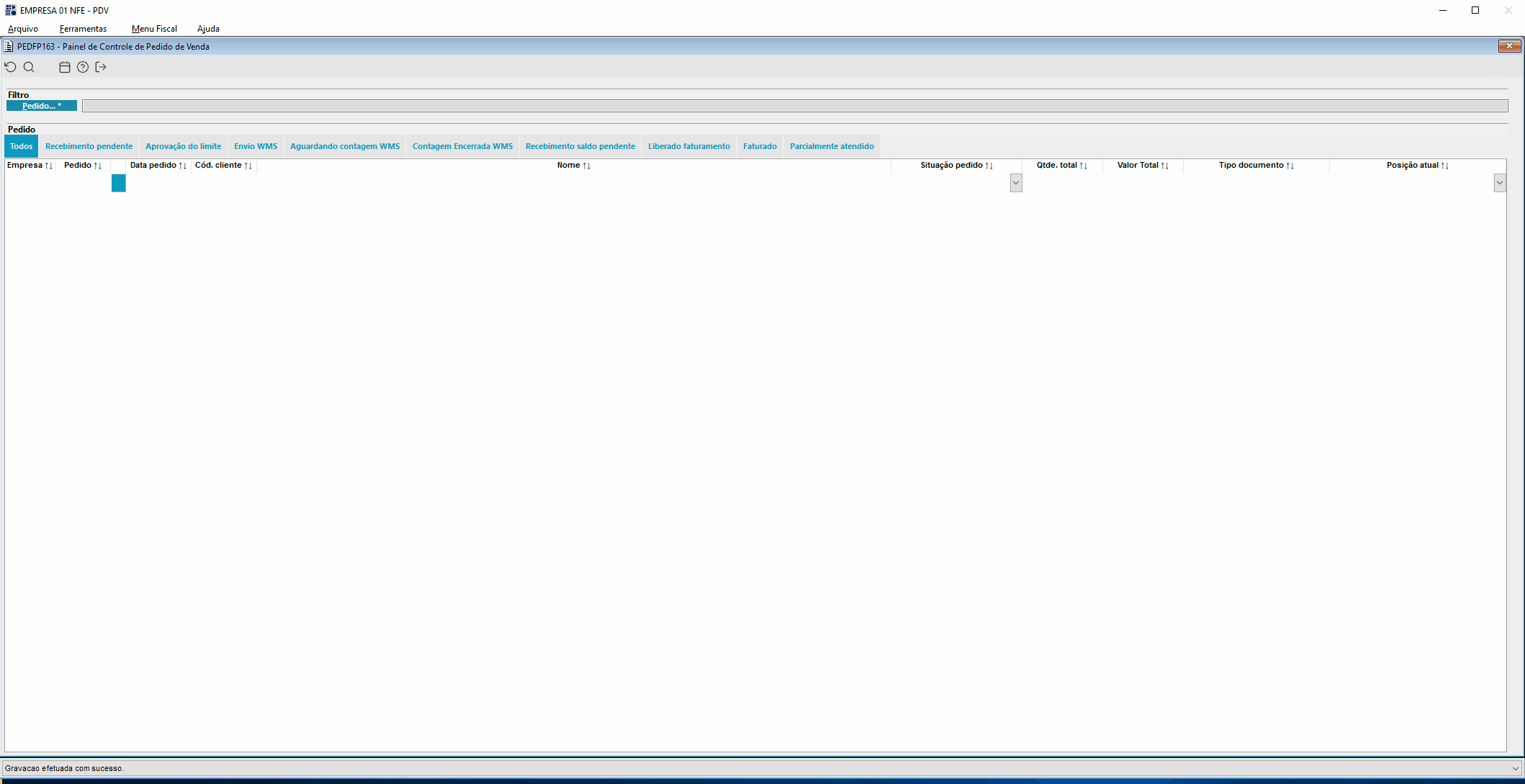Click the refresh/undo arrow toolbar icon
Image resolution: width=1525 pixels, height=784 pixels.
[11, 67]
